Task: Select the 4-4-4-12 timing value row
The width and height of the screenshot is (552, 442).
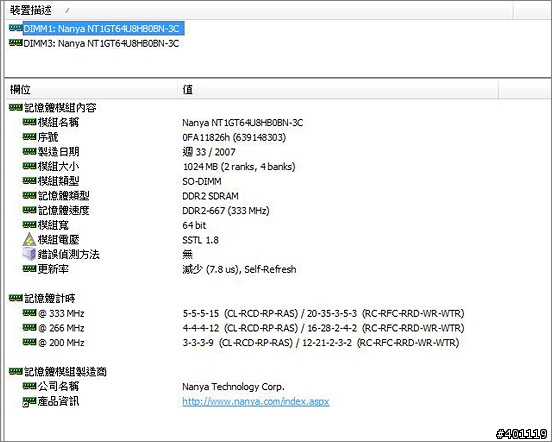Action: click(x=323, y=328)
